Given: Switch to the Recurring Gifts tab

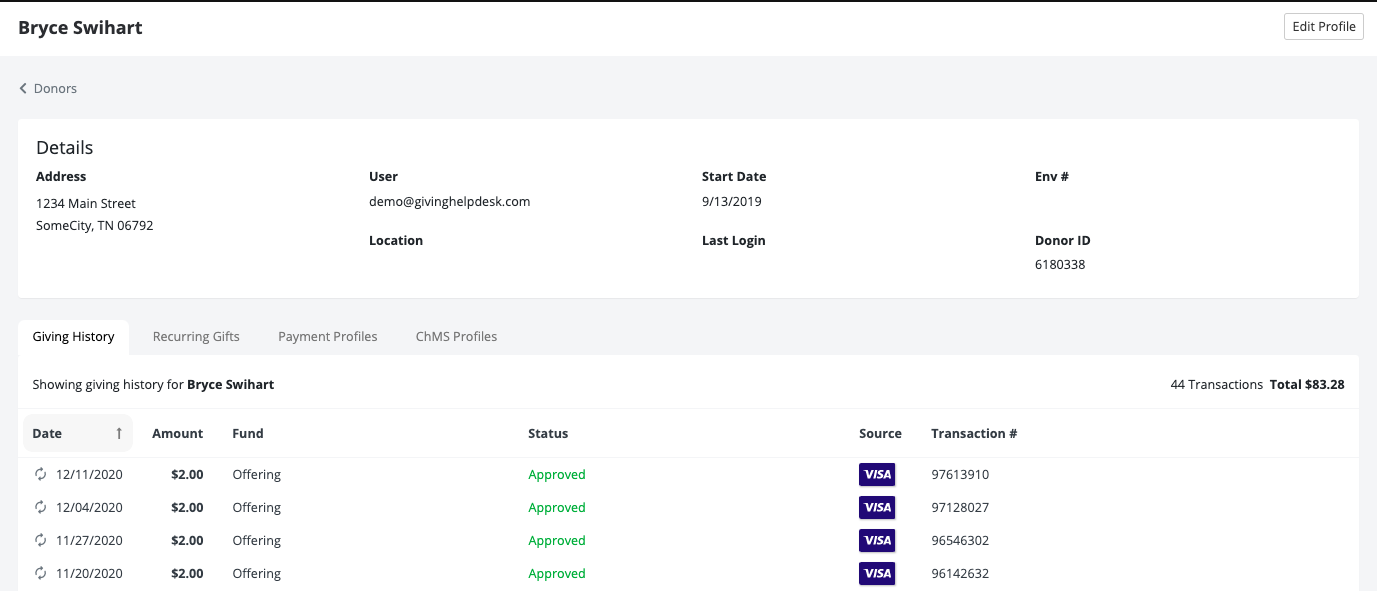Looking at the screenshot, I should (x=196, y=336).
